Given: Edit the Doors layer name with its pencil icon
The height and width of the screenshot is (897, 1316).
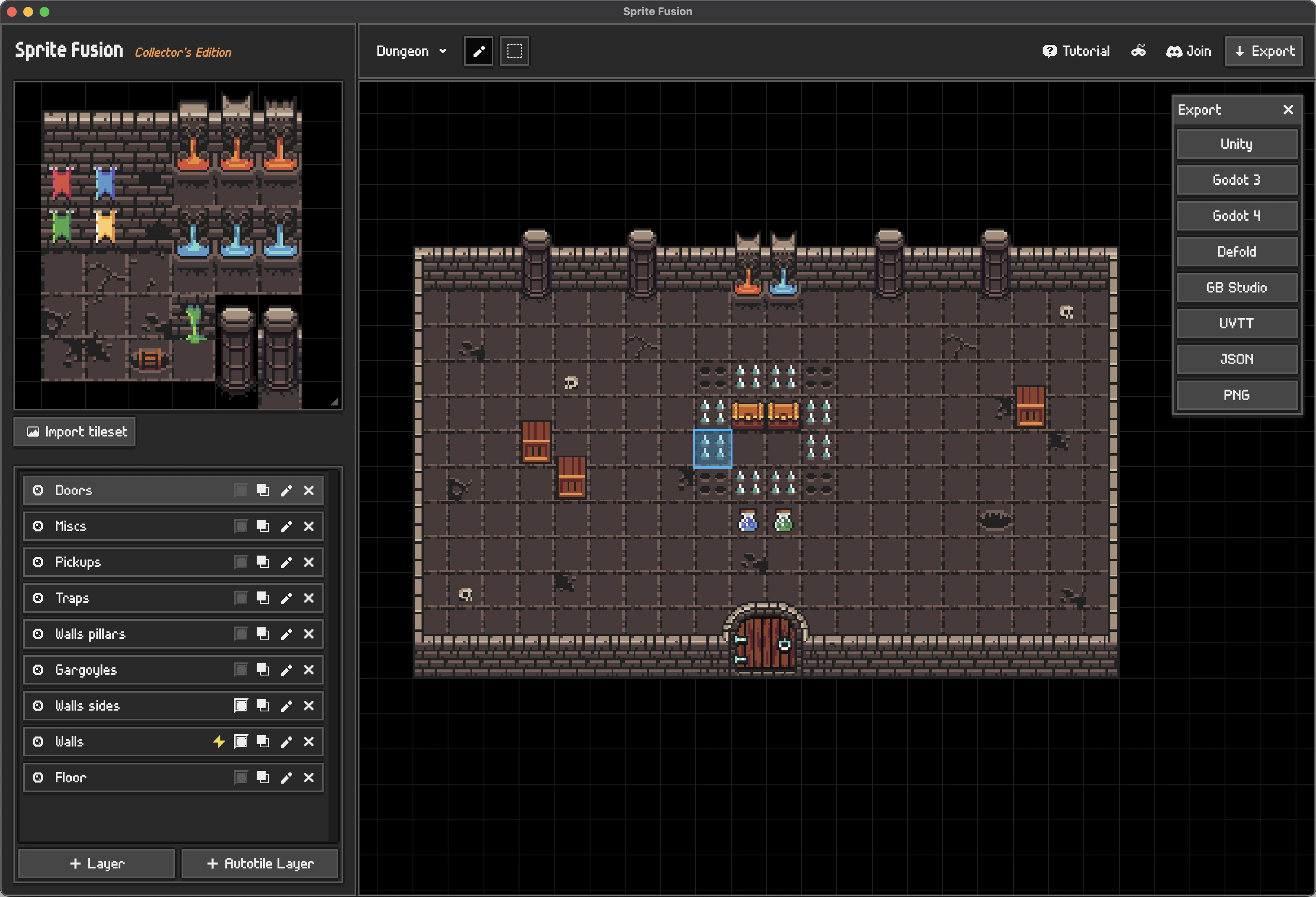Looking at the screenshot, I should pos(286,490).
